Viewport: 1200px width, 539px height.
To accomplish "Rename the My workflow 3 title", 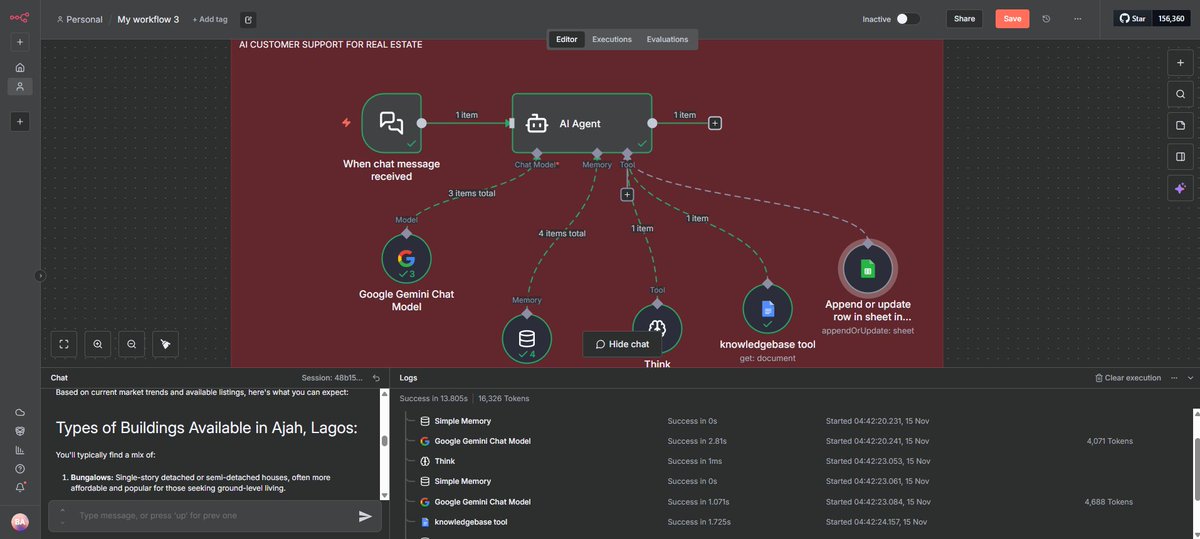I will [148, 19].
